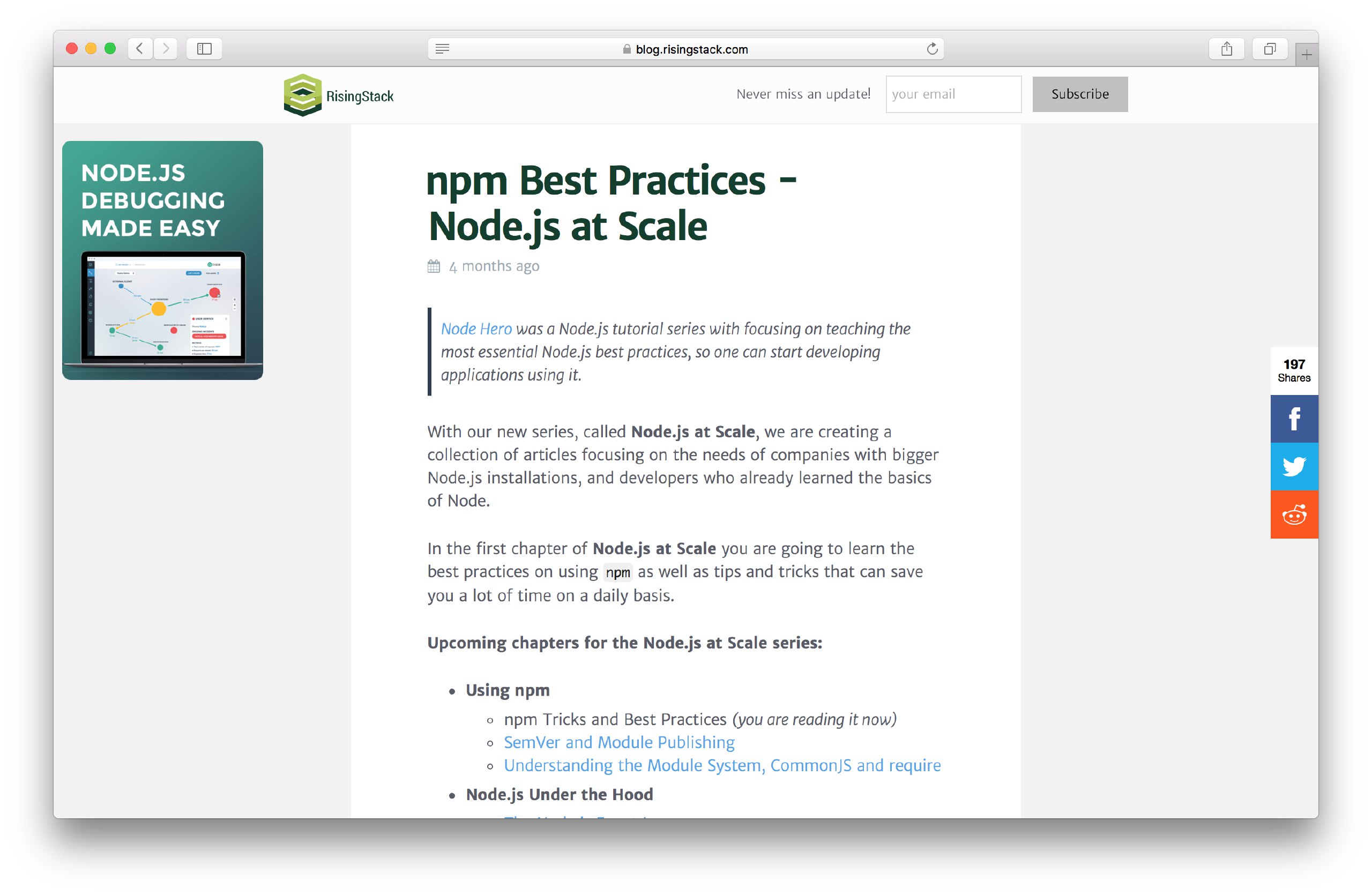
Task: Go back with Safari's back arrow
Action: pos(140,48)
